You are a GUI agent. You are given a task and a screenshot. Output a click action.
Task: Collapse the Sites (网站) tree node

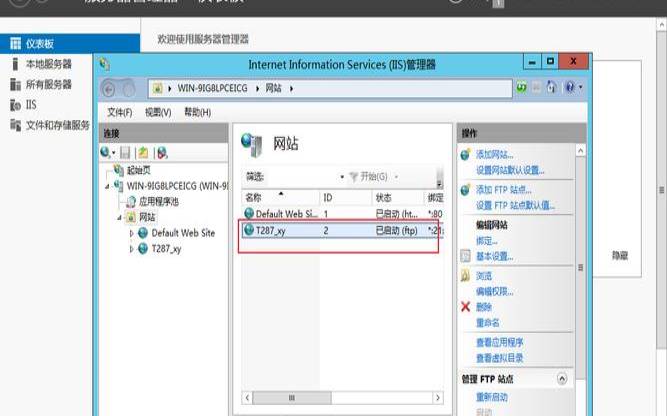pyautogui.click(x=120, y=217)
